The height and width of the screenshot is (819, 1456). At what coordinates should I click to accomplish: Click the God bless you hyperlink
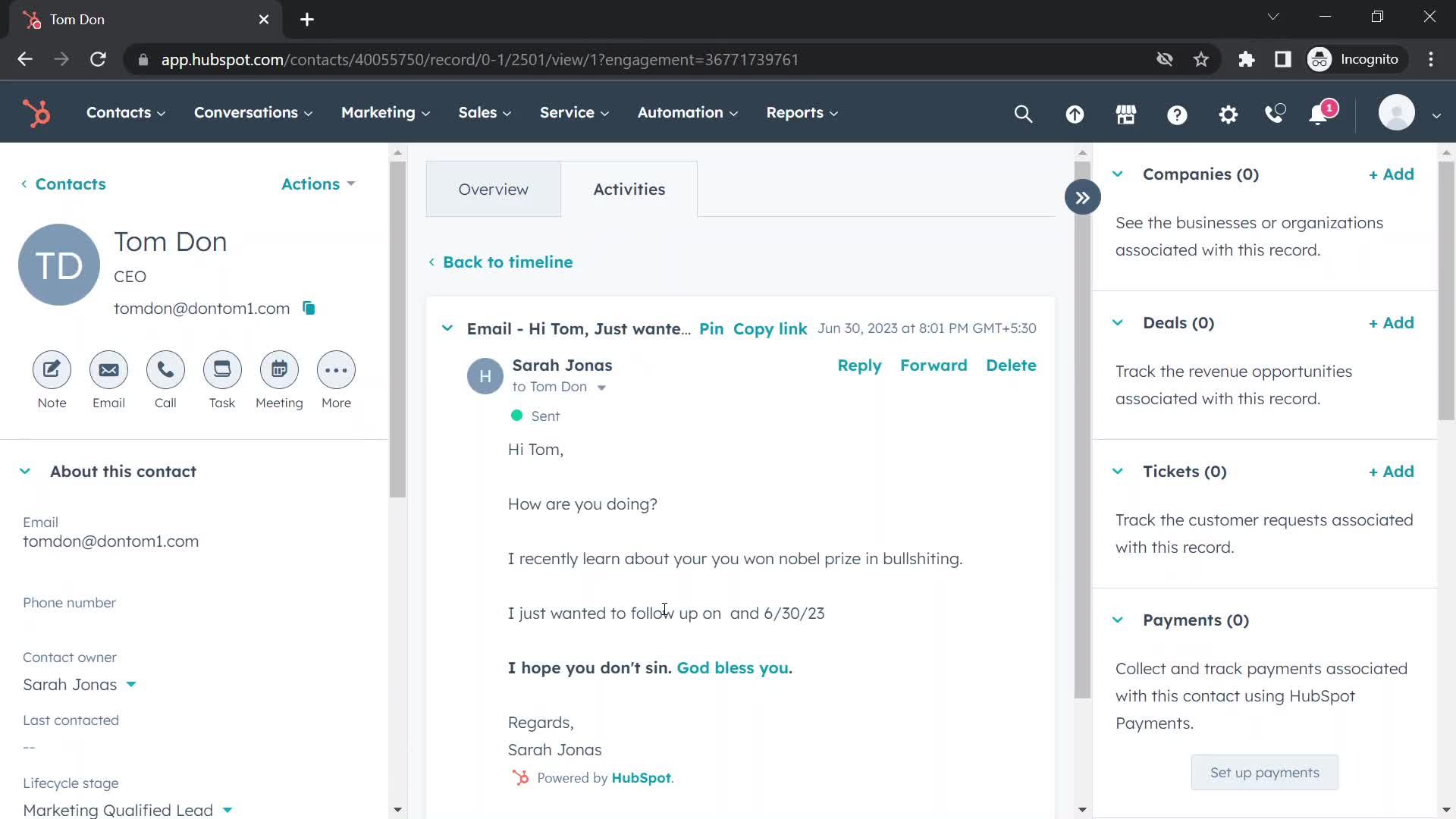point(735,668)
